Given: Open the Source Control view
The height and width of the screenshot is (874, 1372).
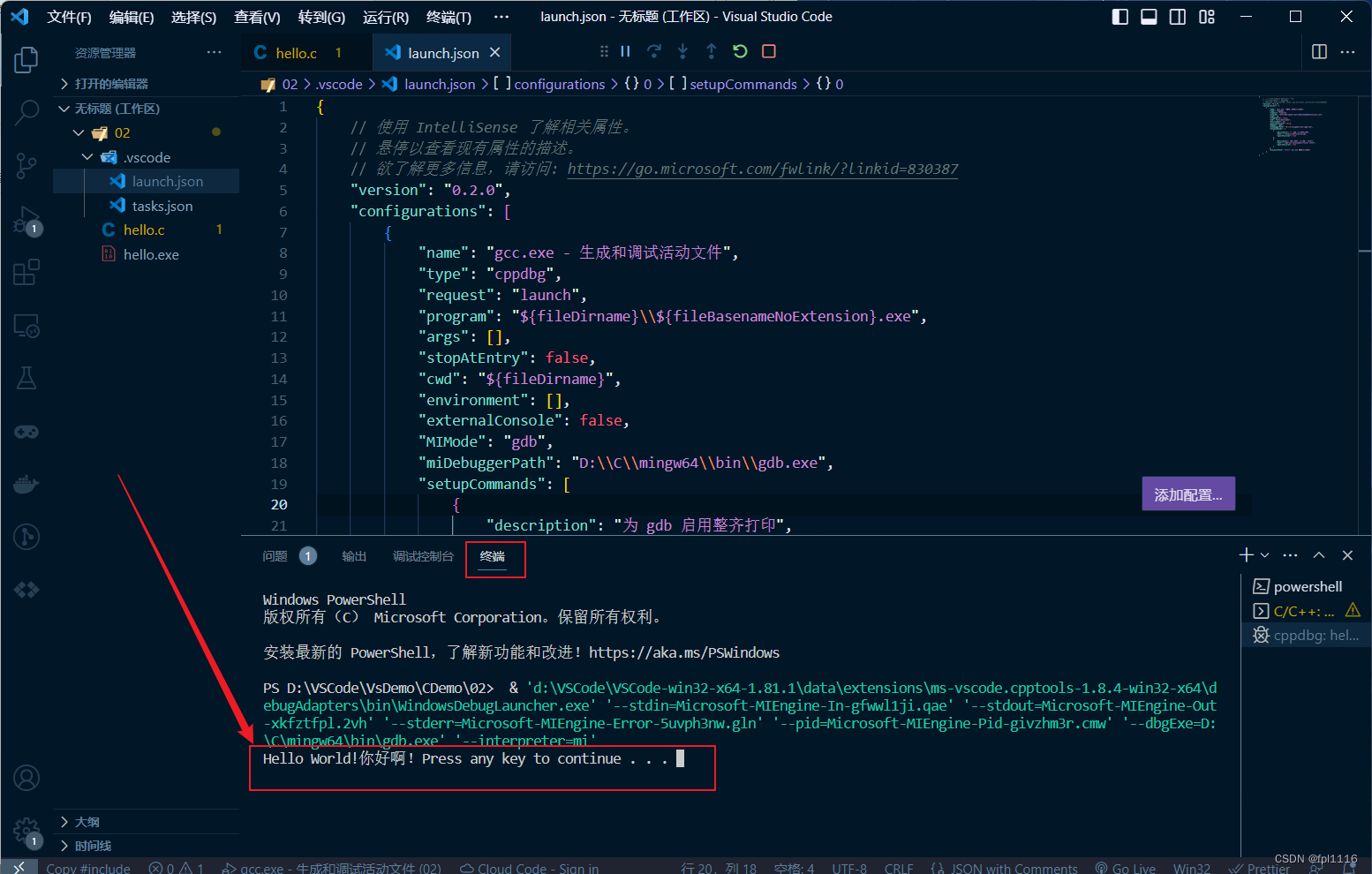Looking at the screenshot, I should point(26,165).
